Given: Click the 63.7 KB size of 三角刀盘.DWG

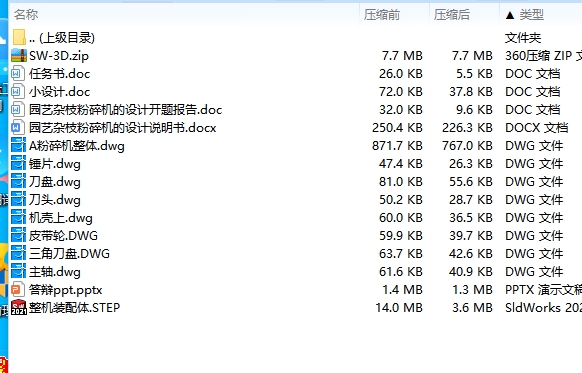Looking at the screenshot, I should tap(401, 253).
